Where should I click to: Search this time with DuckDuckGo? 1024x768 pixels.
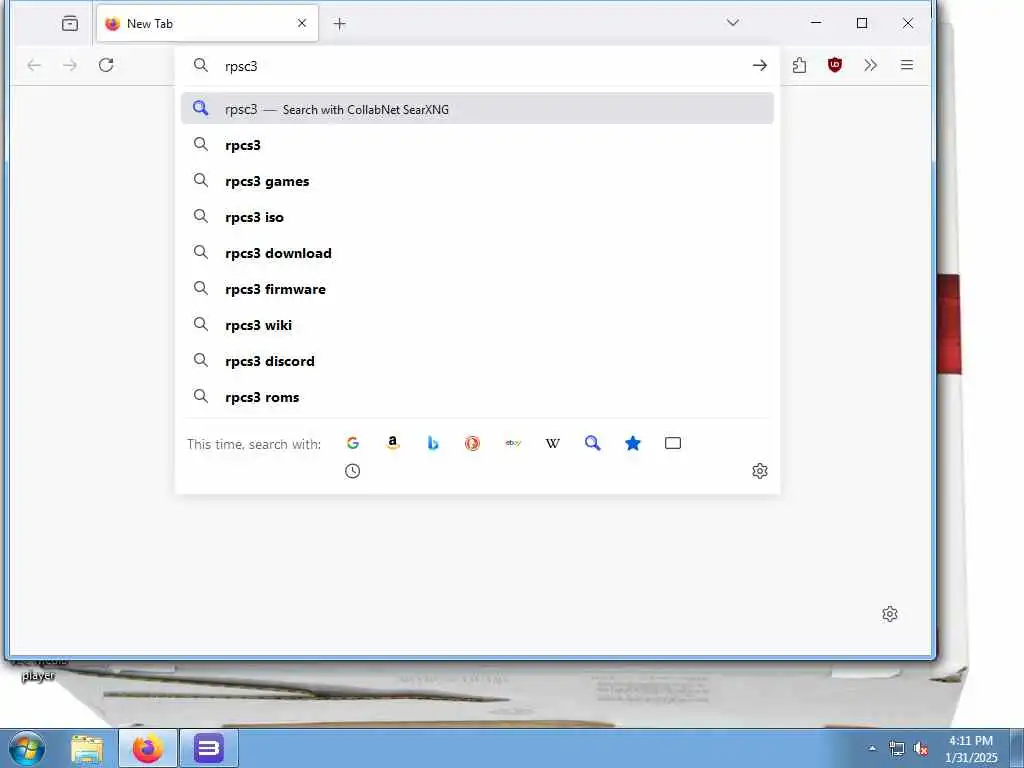pos(472,443)
